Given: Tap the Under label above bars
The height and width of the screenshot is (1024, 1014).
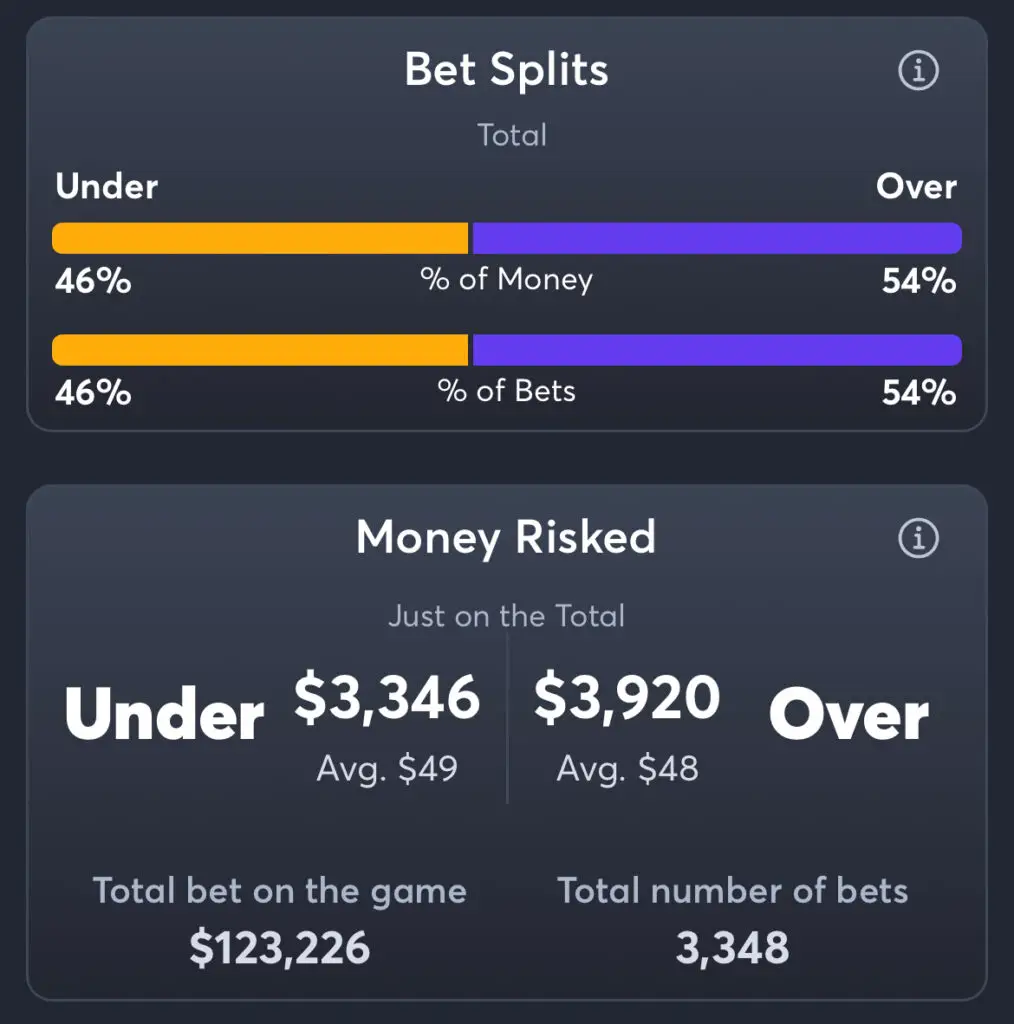Looking at the screenshot, I should (106, 186).
